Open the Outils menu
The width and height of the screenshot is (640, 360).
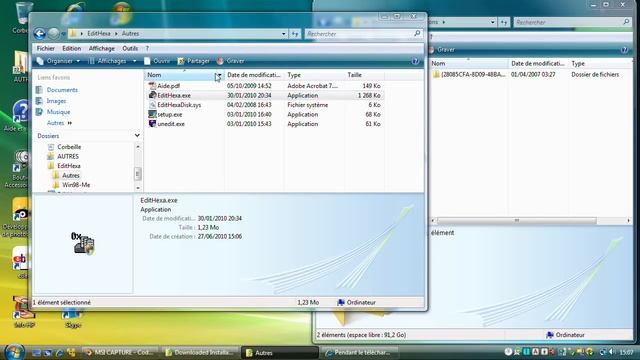130,48
